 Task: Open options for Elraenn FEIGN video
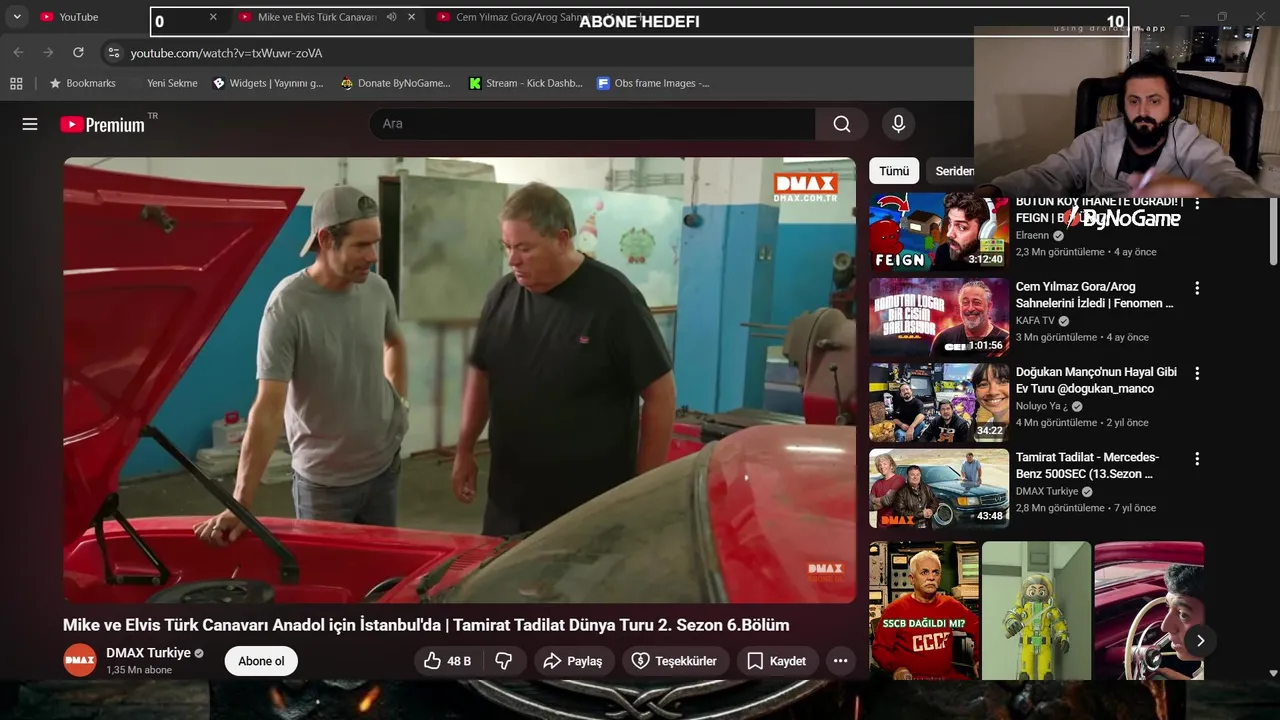click(1197, 203)
